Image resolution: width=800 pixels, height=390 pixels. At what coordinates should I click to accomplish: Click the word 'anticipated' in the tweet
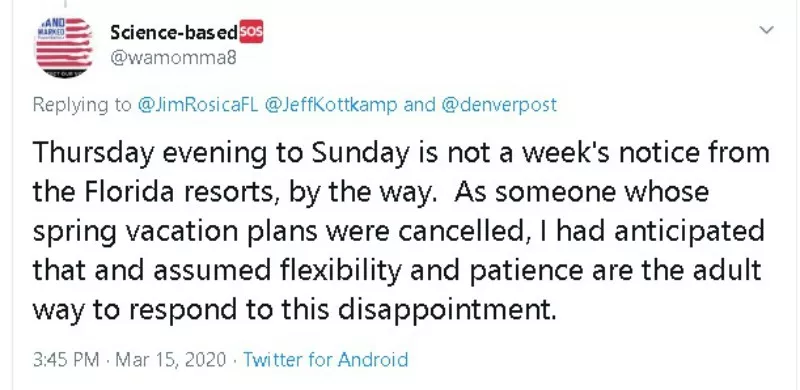(688, 232)
